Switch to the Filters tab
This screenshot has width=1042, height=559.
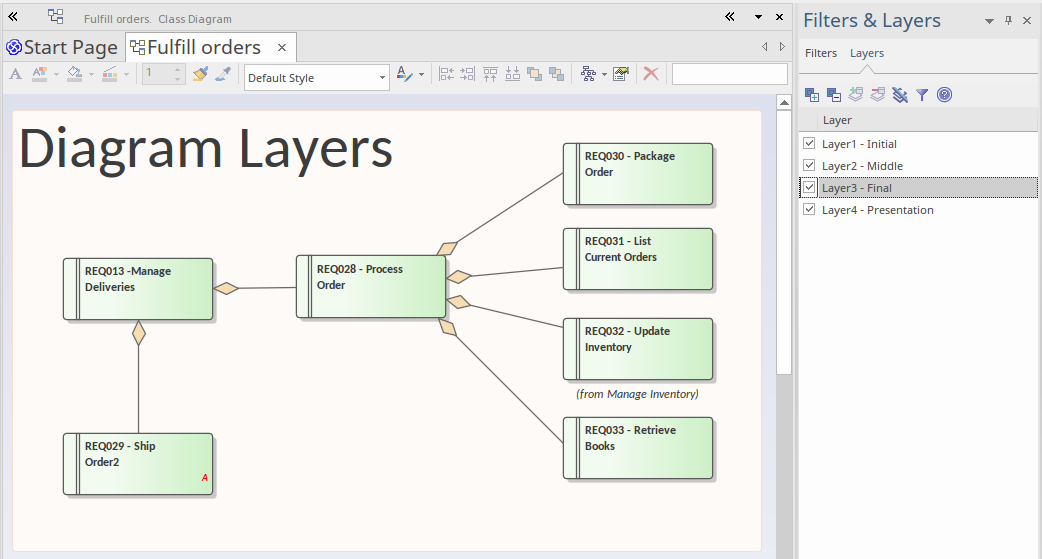click(x=821, y=53)
